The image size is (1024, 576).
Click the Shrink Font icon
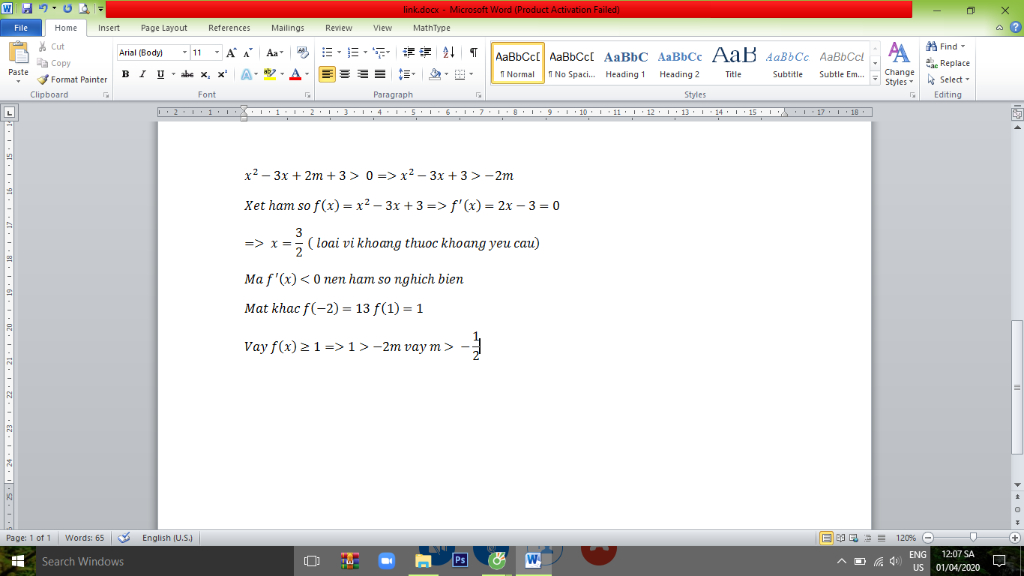click(x=248, y=53)
